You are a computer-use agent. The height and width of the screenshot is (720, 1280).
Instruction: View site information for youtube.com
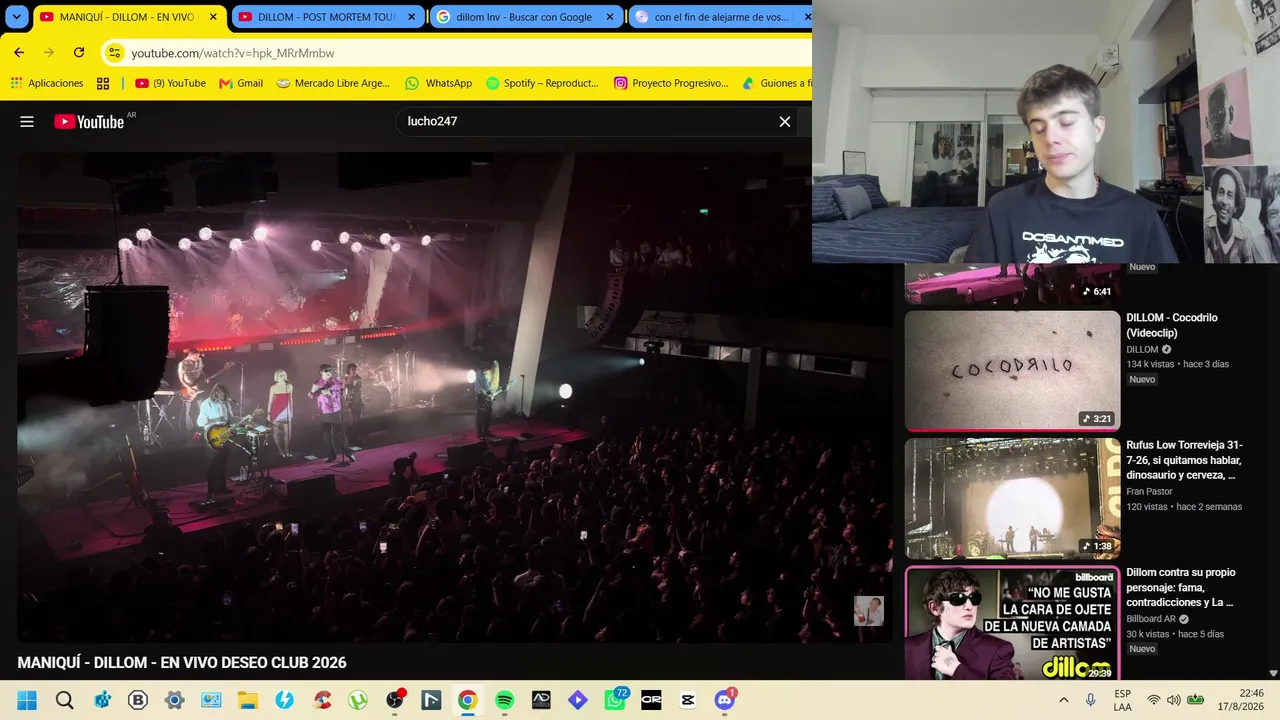(x=115, y=53)
